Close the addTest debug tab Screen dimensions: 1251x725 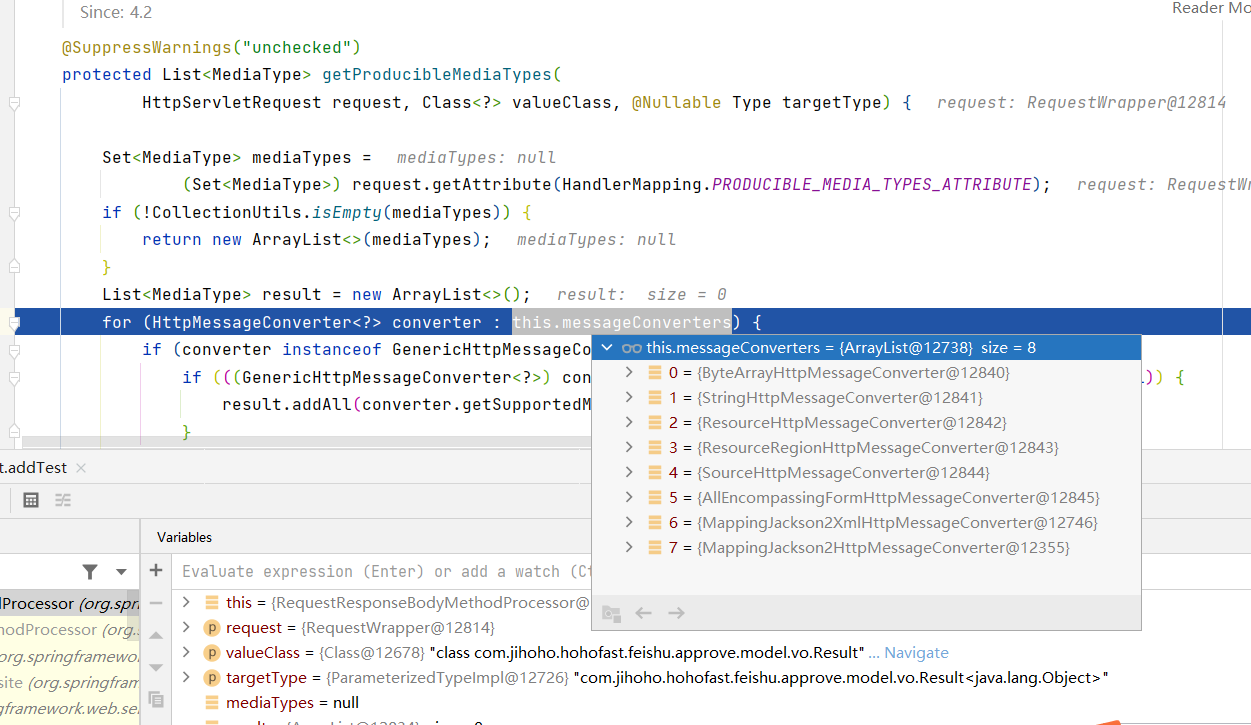pos(80,468)
